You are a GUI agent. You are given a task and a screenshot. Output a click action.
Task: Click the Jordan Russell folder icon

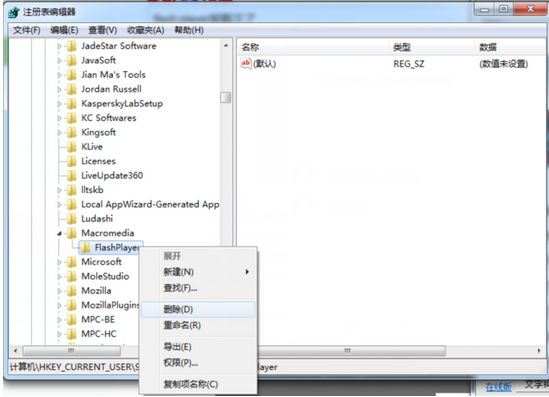[71, 89]
